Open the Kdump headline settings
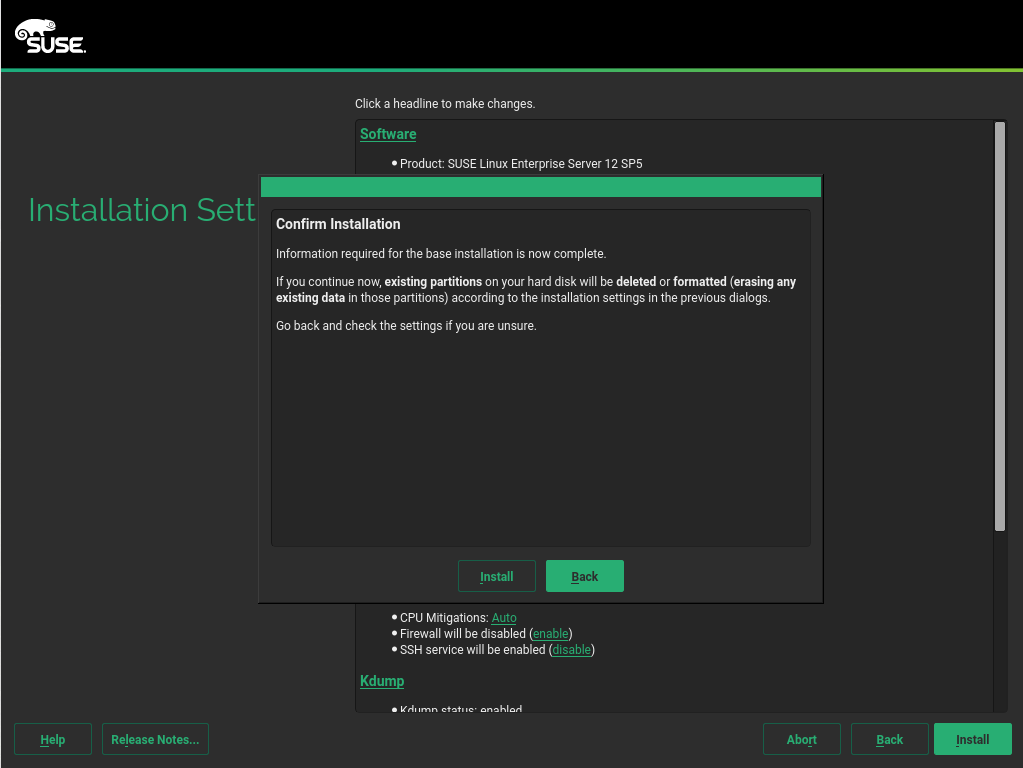The height and width of the screenshot is (768, 1023). pyautogui.click(x=382, y=681)
